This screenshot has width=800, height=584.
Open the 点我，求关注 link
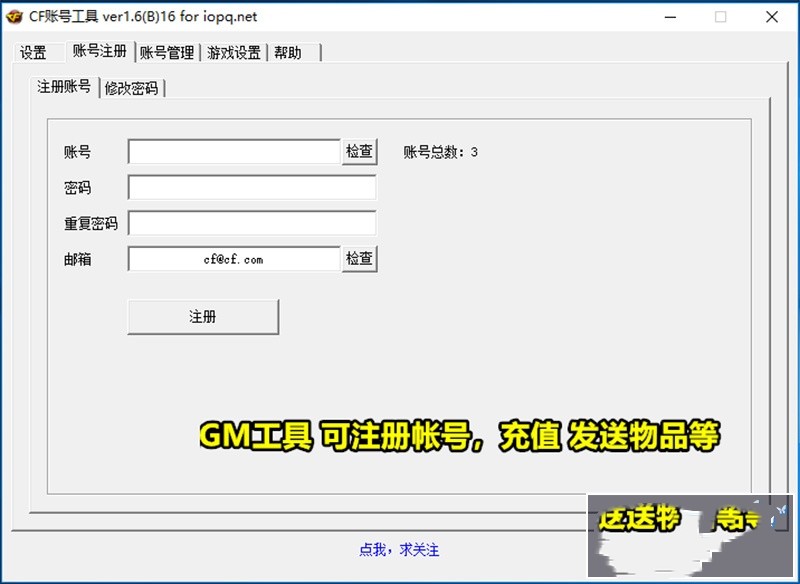[399, 549]
